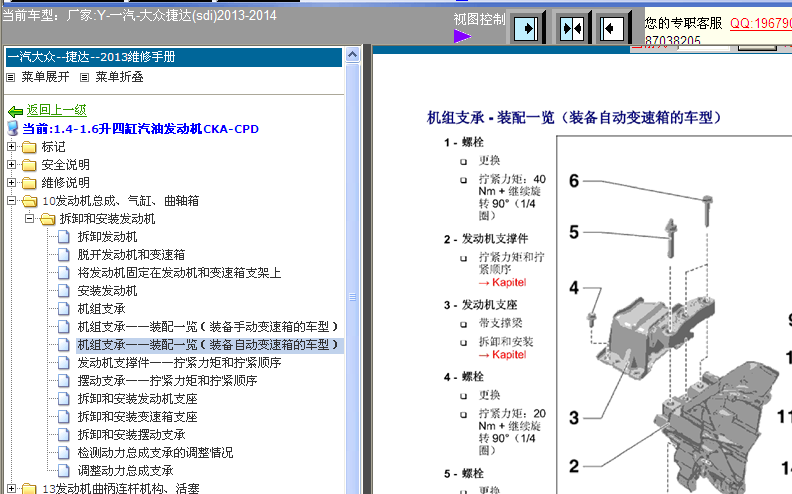Click 菜单折叠 to collapse all menus
The image size is (792, 494).
pos(119,77)
